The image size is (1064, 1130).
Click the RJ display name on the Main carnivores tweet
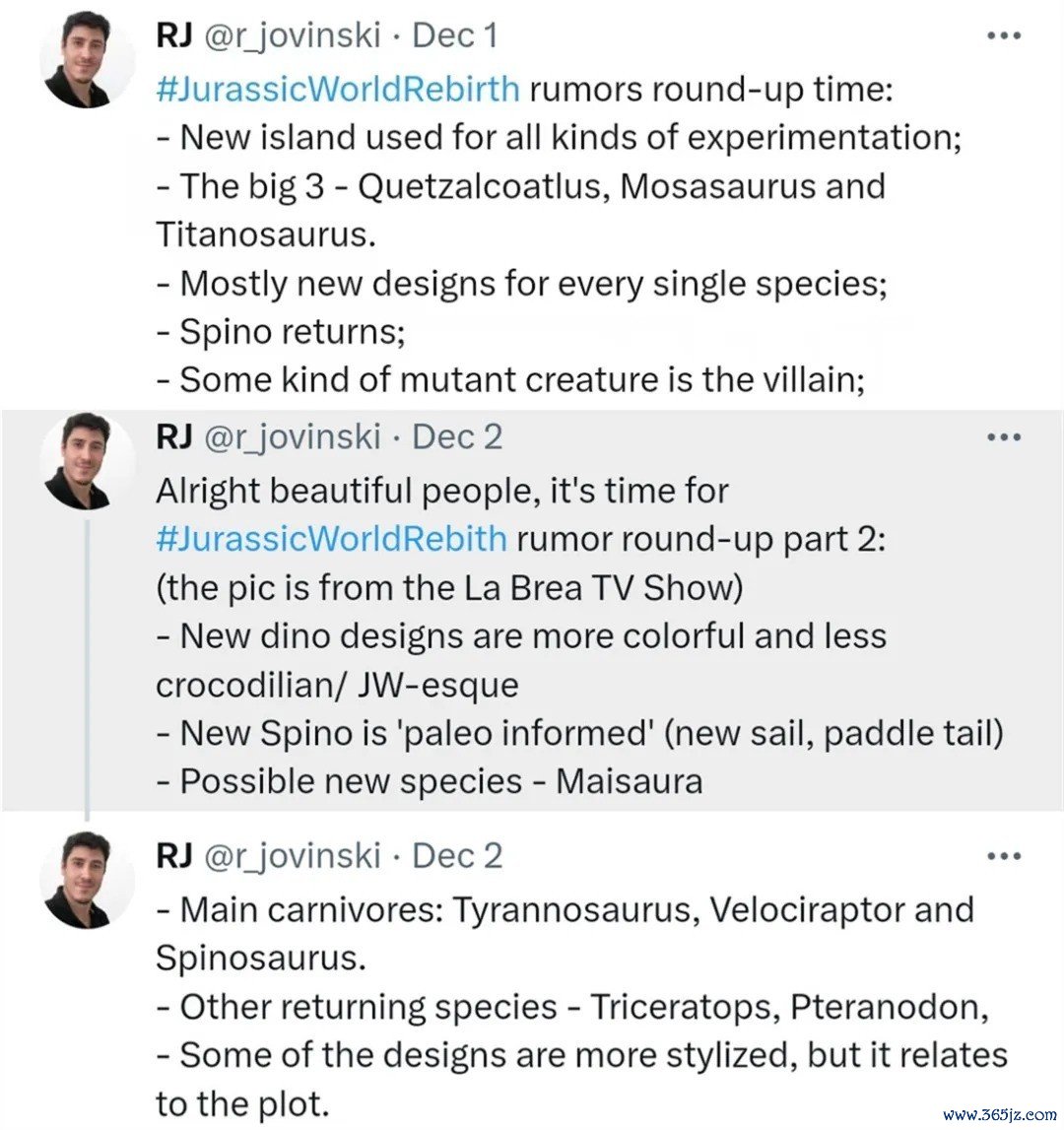tap(173, 856)
